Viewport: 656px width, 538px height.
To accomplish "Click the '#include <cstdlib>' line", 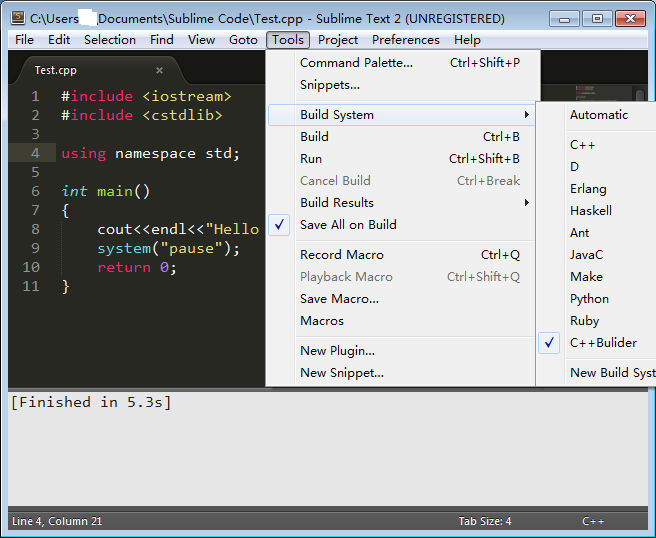I will point(142,115).
